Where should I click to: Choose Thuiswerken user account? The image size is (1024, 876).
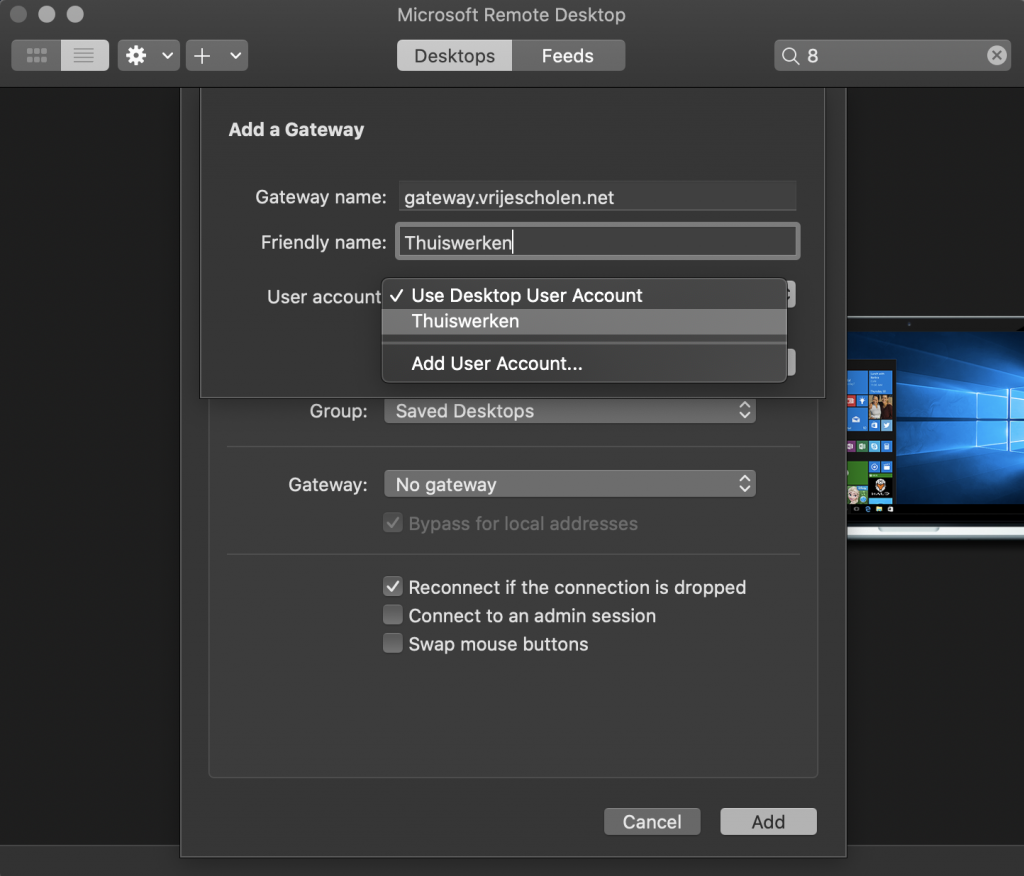tap(584, 321)
